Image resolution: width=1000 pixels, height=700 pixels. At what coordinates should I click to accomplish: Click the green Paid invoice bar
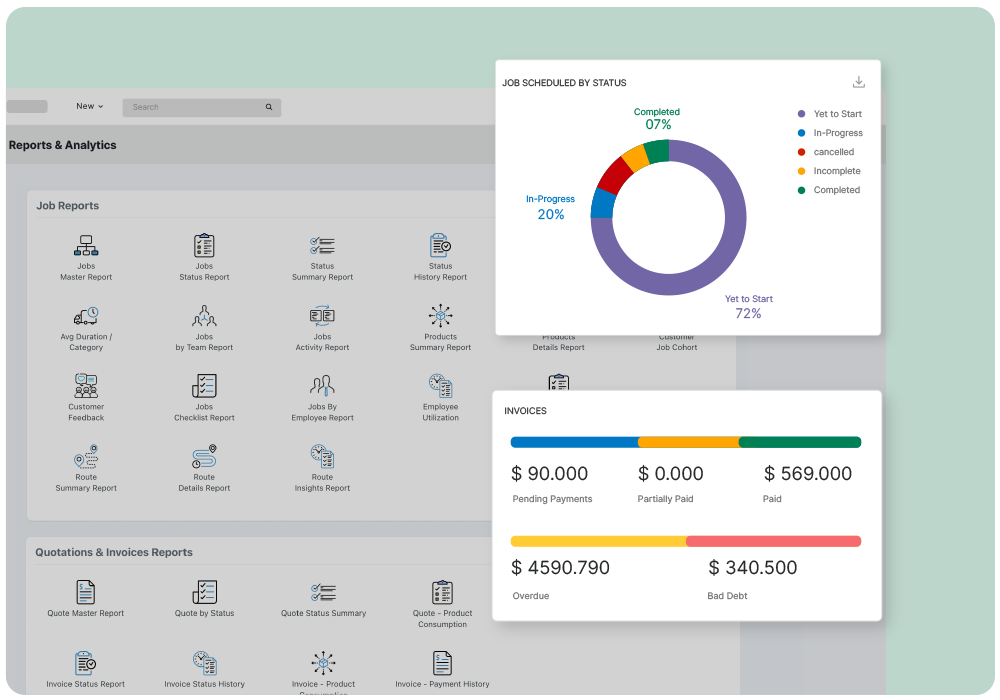pyautogui.click(x=800, y=442)
